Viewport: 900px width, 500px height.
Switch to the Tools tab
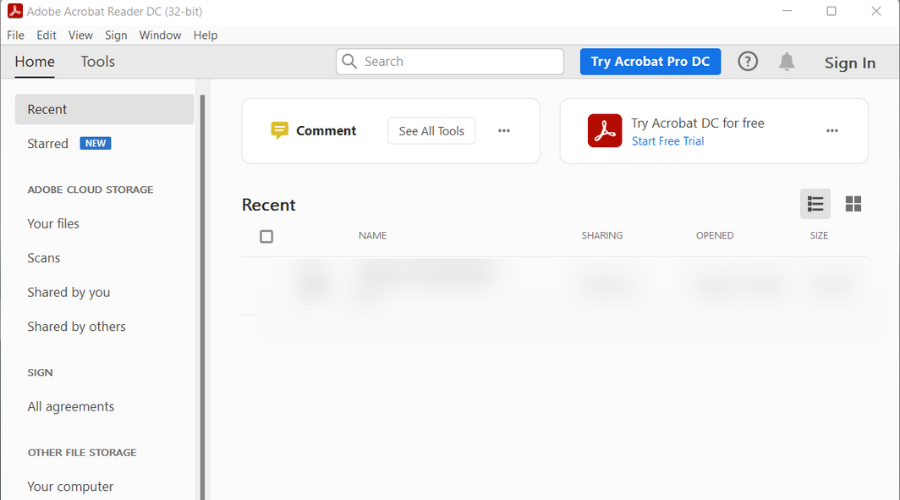pyautogui.click(x=98, y=62)
